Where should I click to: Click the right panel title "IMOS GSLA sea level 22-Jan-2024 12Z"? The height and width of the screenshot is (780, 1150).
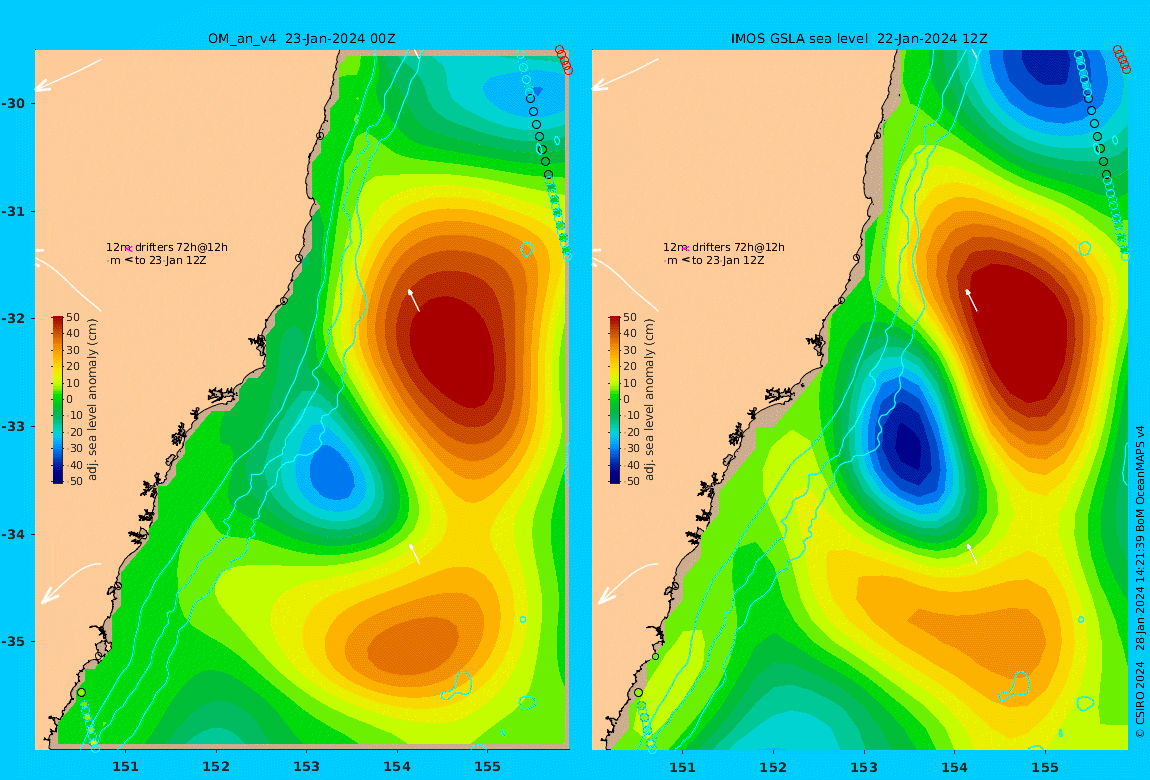859,39
